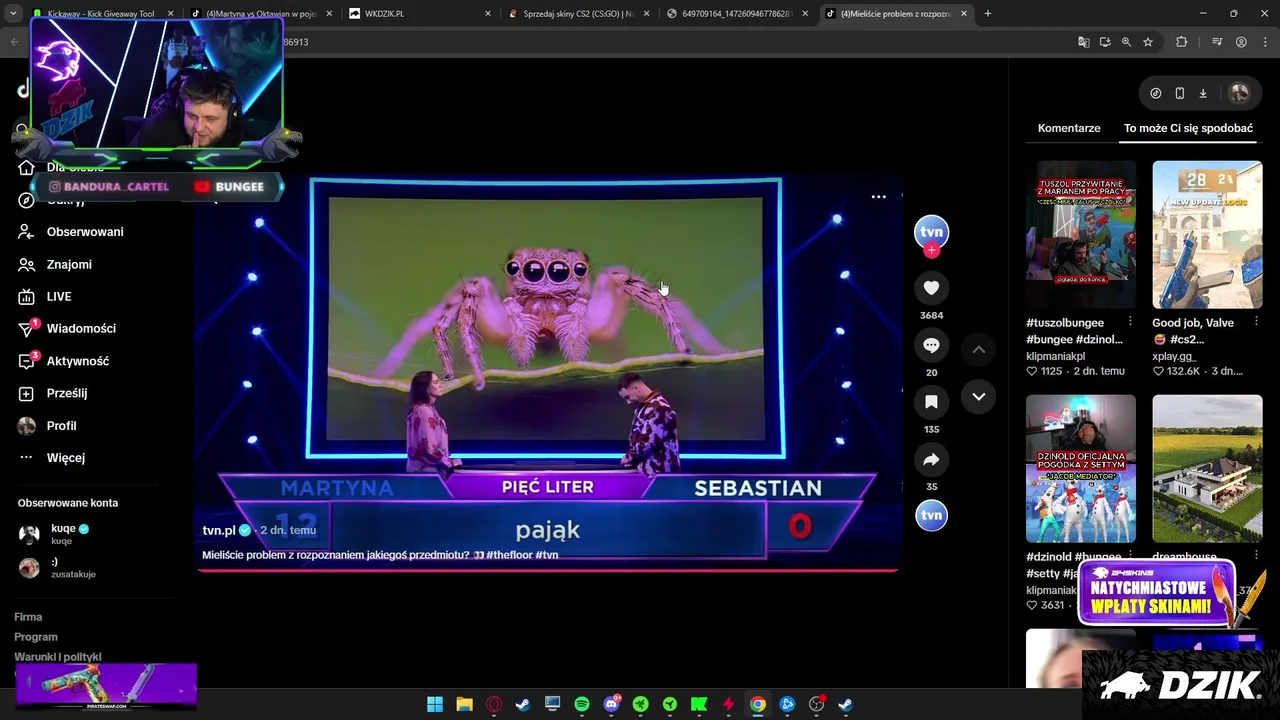Open Wiadomości messages in sidebar
The image size is (1280, 720).
pyautogui.click(x=80, y=328)
